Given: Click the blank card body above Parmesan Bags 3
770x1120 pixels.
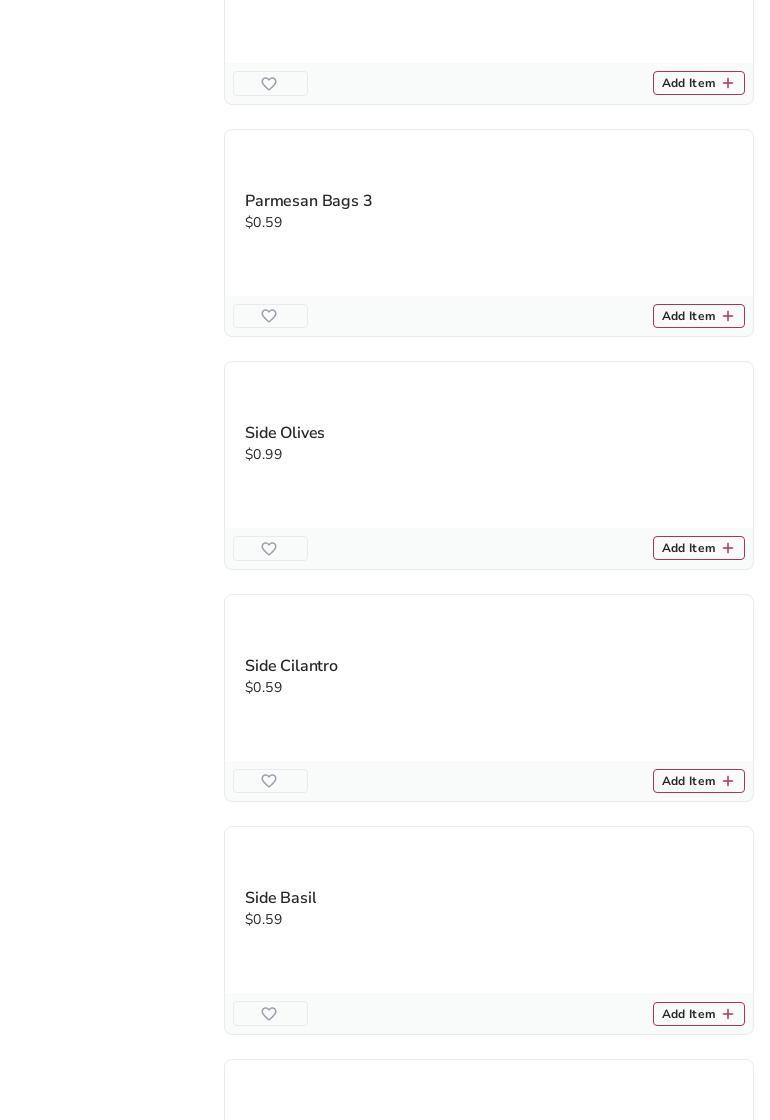Looking at the screenshot, I should [x=488, y=30].
